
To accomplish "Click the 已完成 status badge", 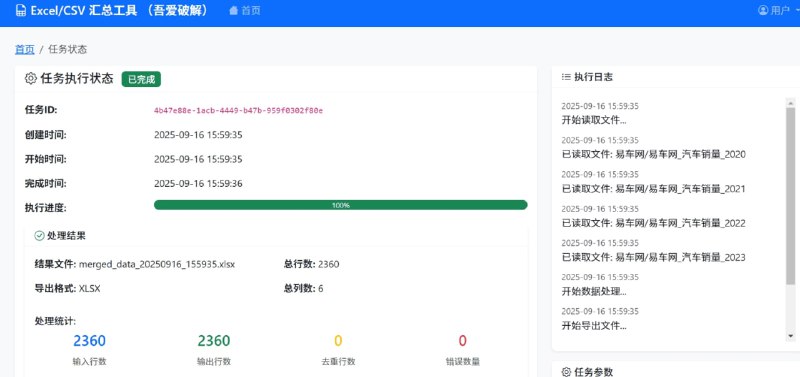I will pos(141,79).
